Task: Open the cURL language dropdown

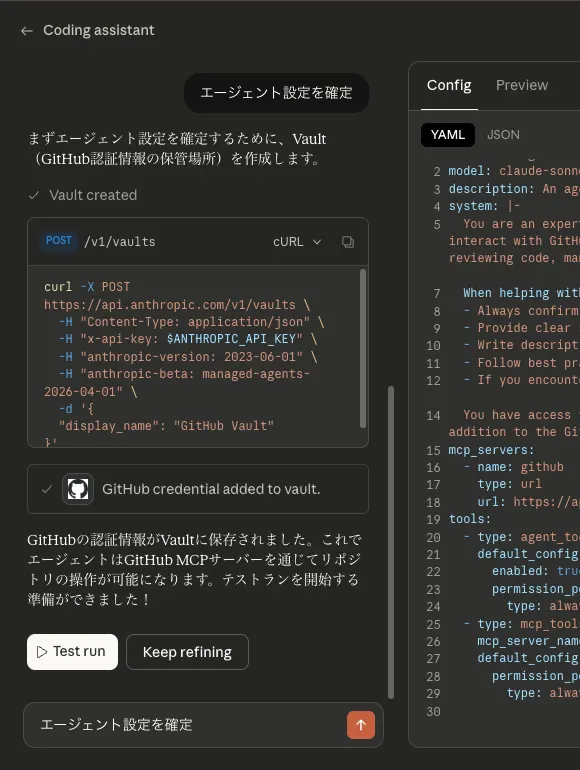Action: coord(297,242)
